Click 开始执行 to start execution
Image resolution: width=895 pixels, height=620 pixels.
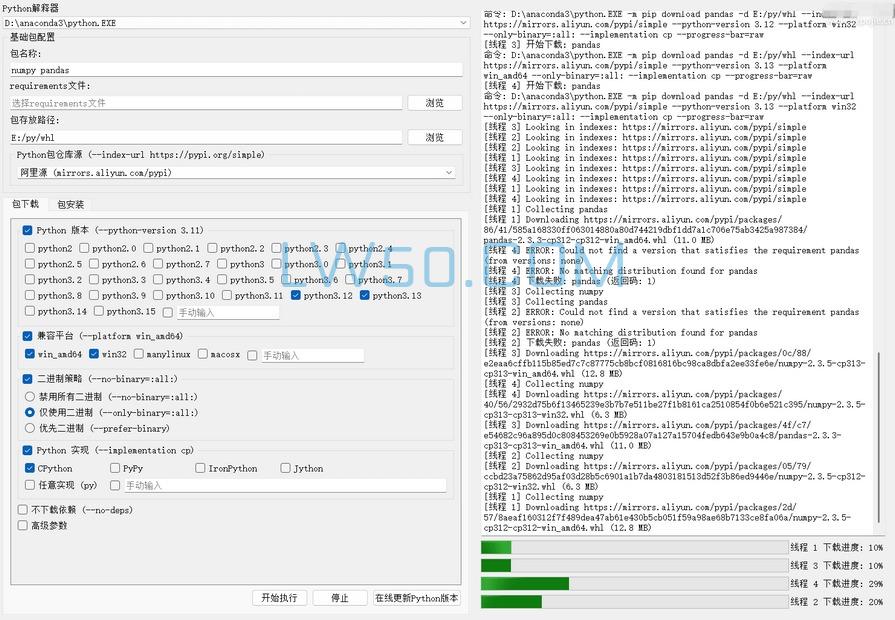279,598
